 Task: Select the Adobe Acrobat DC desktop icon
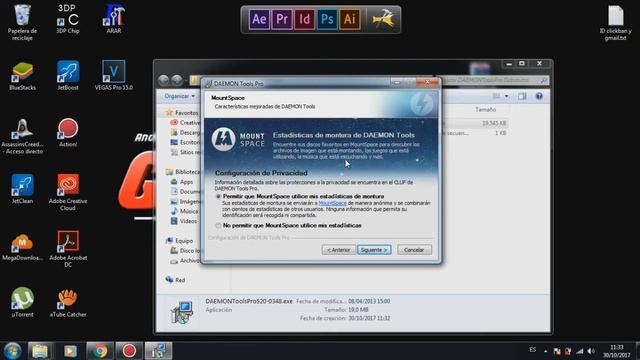pyautogui.click(x=68, y=249)
